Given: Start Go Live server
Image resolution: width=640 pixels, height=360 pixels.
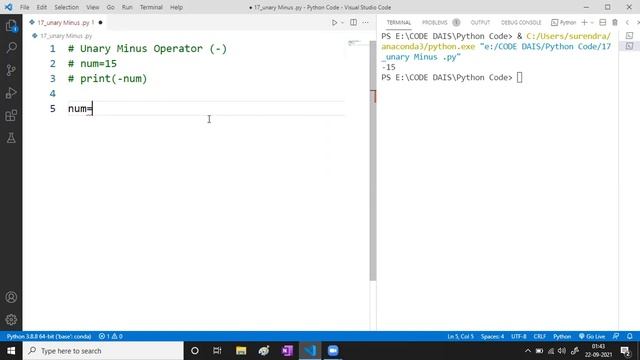Looking at the screenshot, I should (592, 336).
